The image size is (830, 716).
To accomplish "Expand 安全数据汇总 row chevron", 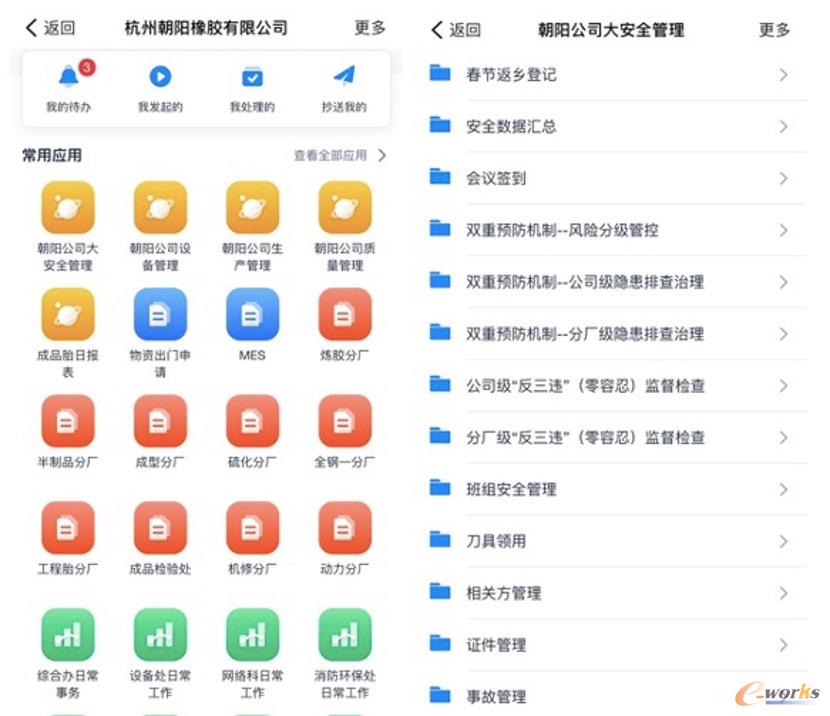I will tap(784, 127).
